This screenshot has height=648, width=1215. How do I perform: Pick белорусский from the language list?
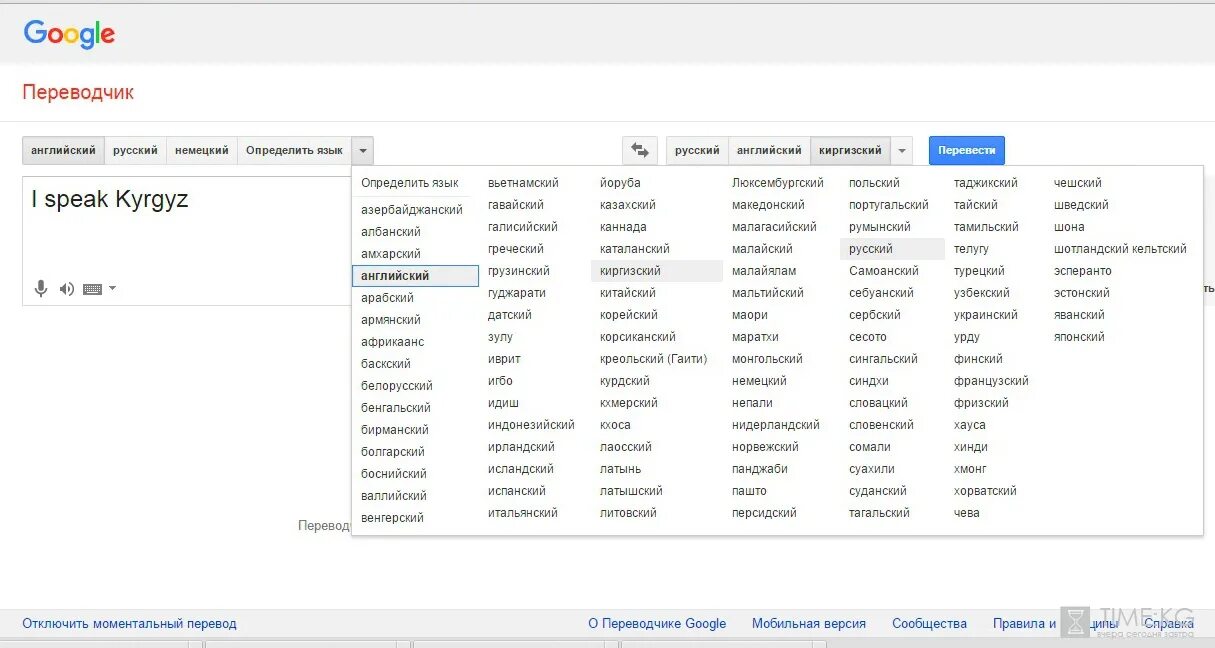[397, 386]
